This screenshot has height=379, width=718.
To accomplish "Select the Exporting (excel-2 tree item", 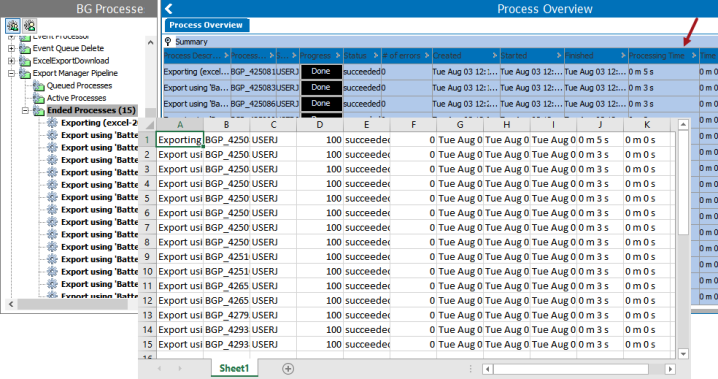I will click(x=99, y=123).
